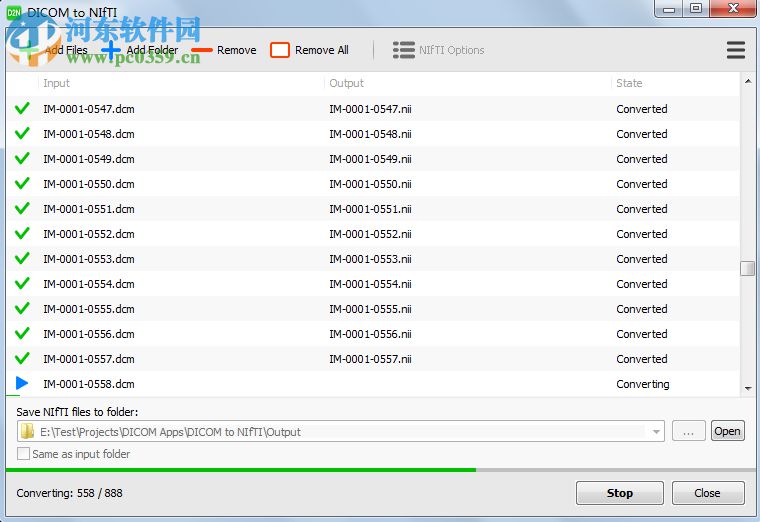Screen dimensions: 760x522
Task: Expand the output folder path dropdown
Action: (x=656, y=431)
